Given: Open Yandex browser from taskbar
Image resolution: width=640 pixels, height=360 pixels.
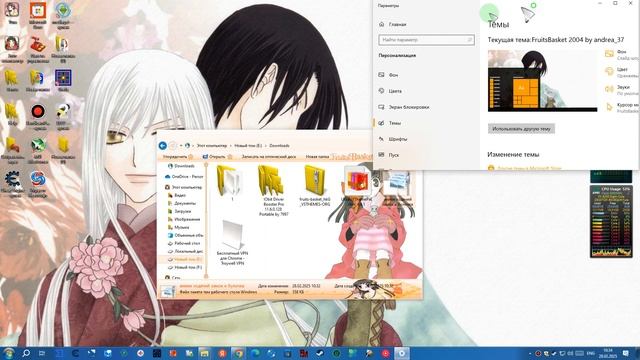Looking at the screenshot, I should pos(222,353).
